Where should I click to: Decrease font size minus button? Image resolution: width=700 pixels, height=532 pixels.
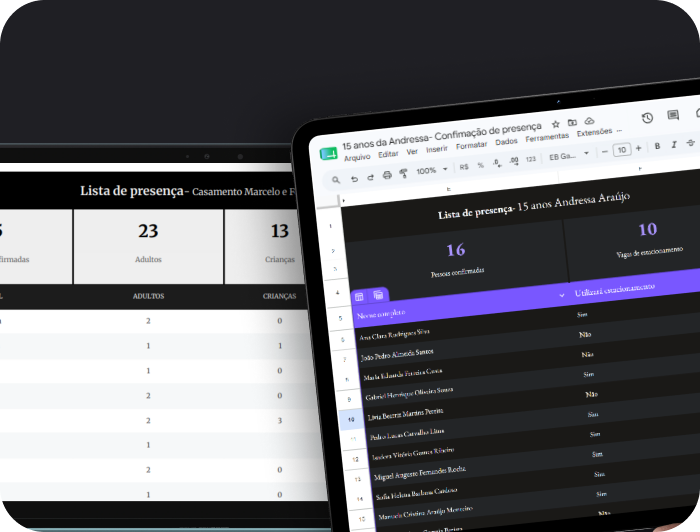[604, 152]
